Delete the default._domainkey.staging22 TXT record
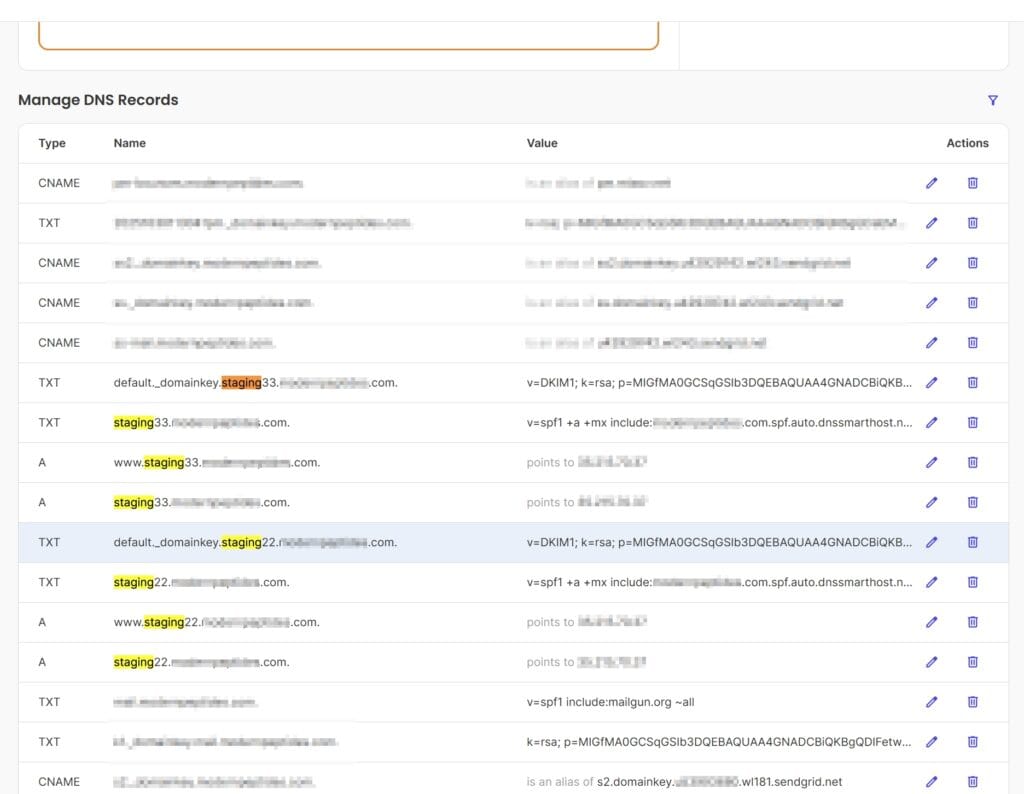Image resolution: width=1024 pixels, height=794 pixels. point(972,542)
